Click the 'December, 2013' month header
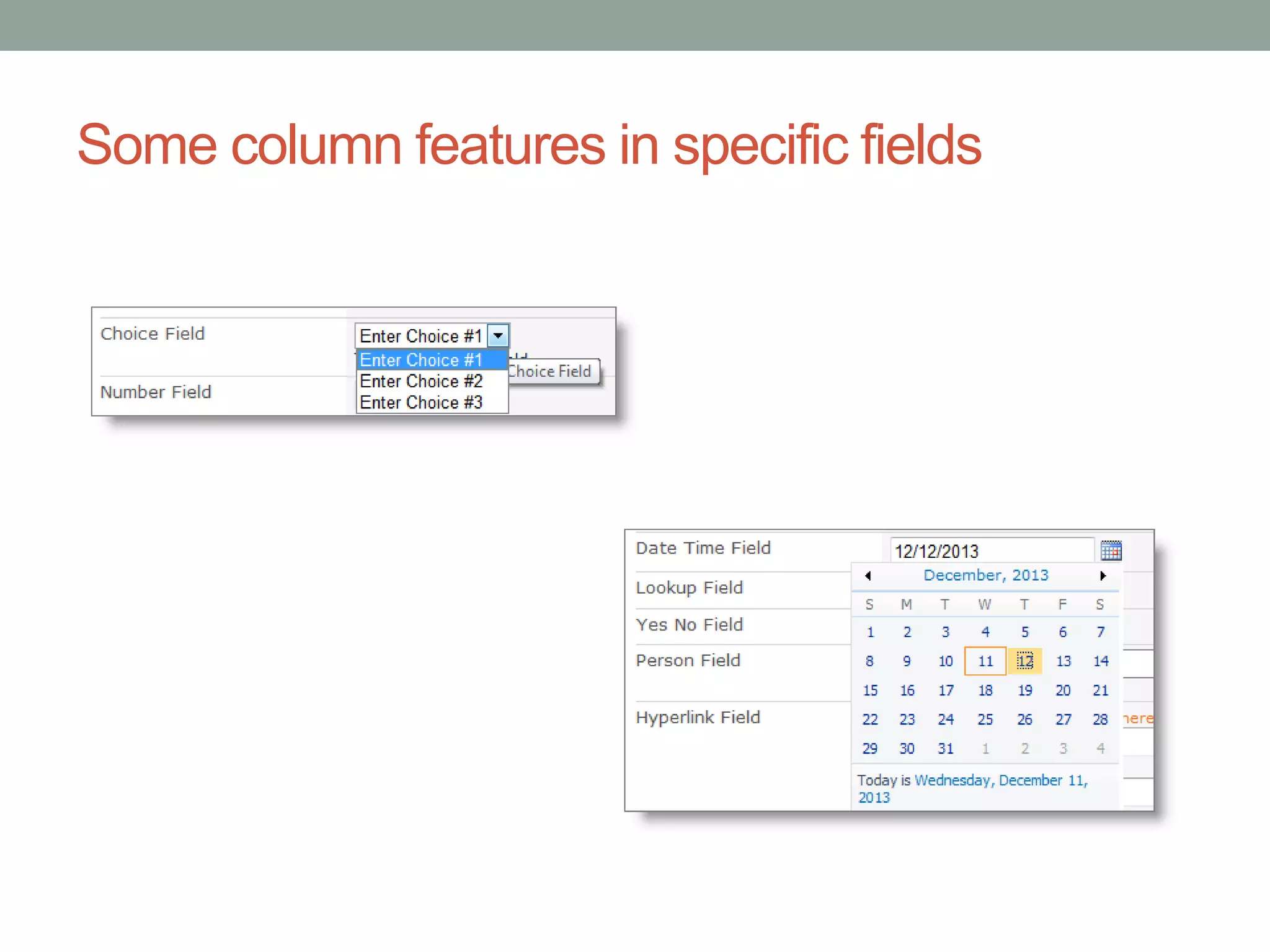Image resolution: width=1270 pixels, height=952 pixels. [x=986, y=575]
